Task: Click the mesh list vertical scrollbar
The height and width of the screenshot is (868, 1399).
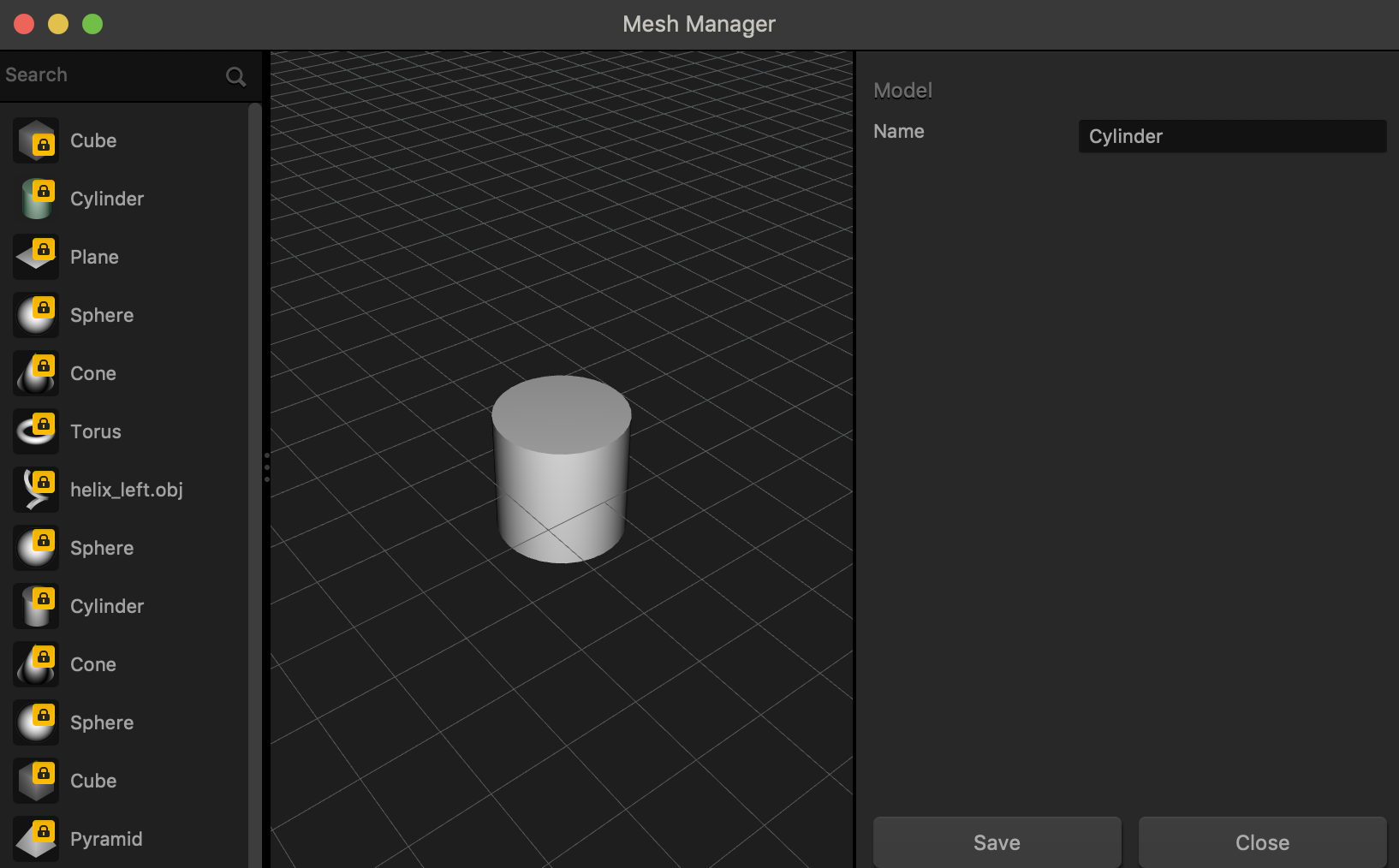Action: coord(254,485)
